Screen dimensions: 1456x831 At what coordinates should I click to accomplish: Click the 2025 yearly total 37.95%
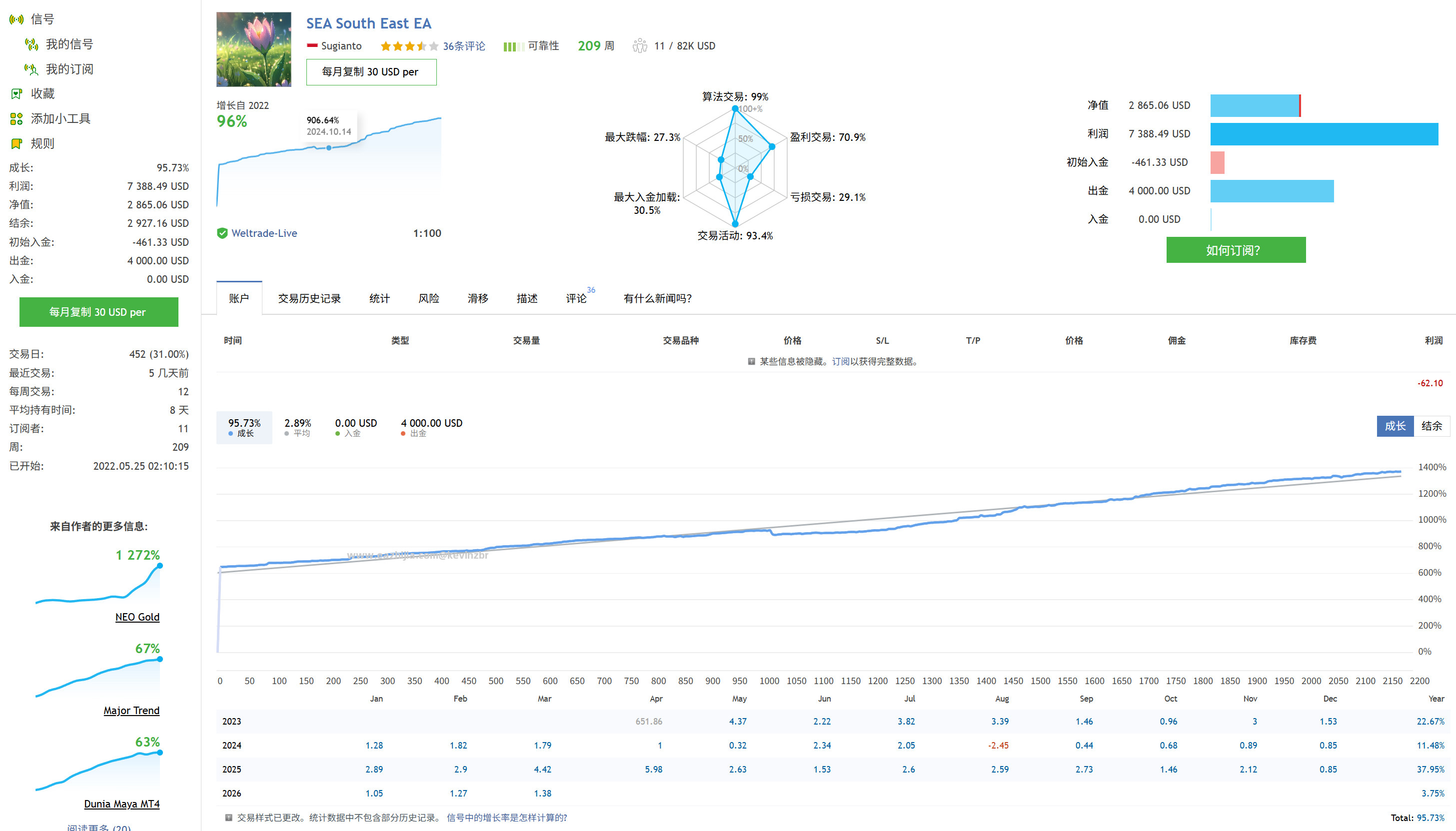pos(1431,770)
